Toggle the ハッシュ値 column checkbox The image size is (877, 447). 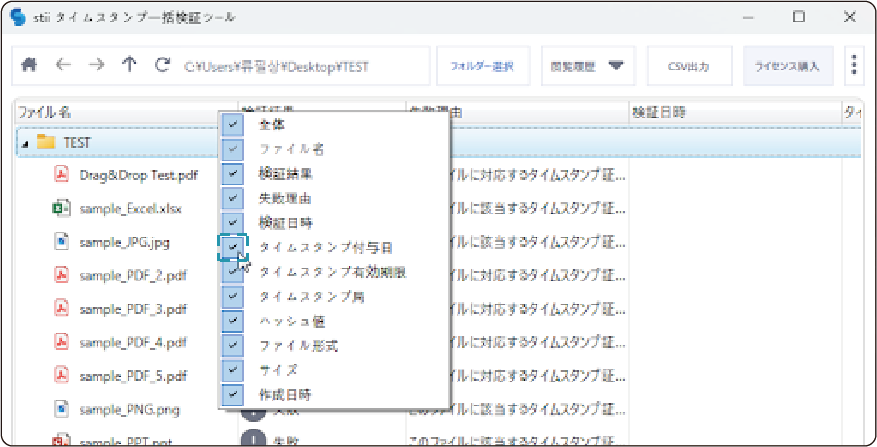tap(233, 321)
